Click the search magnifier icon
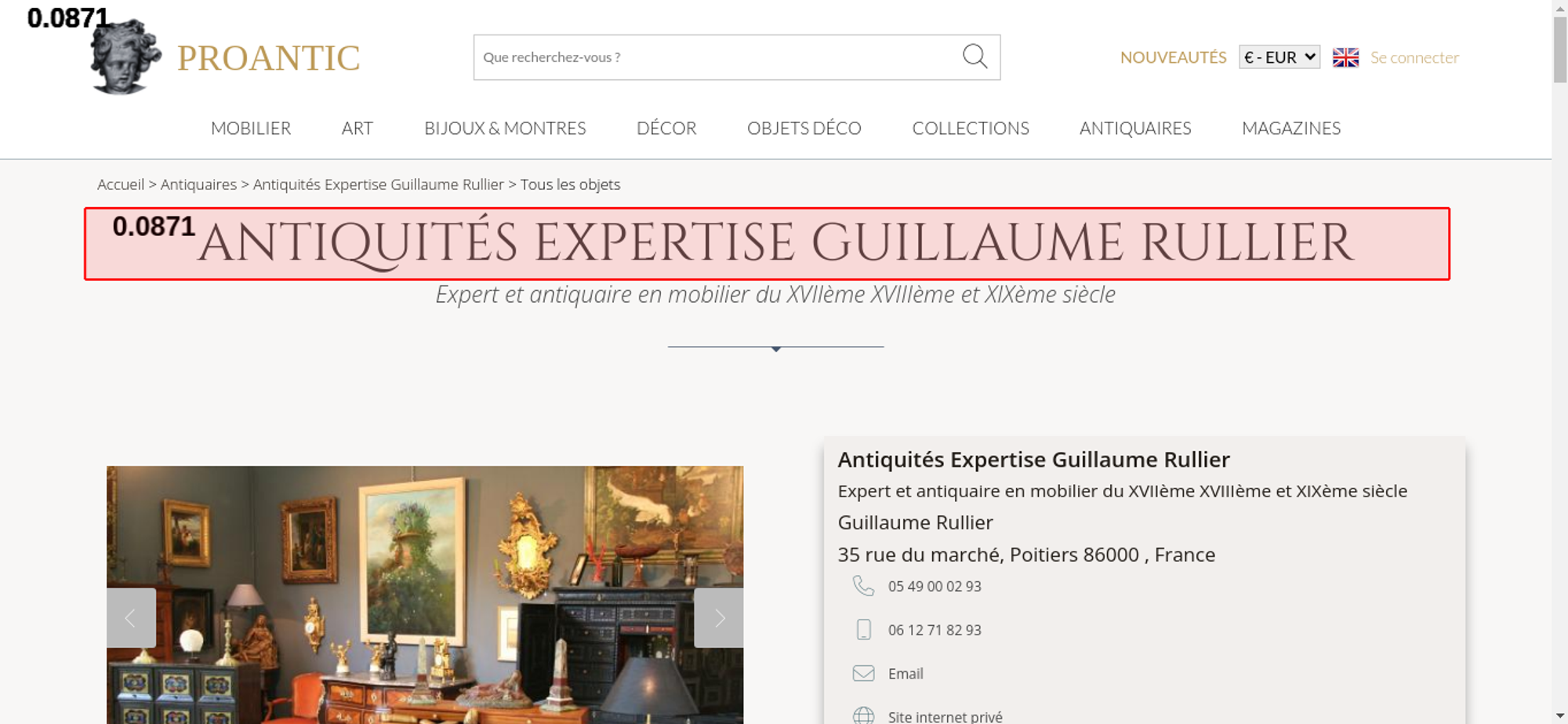Viewport: 1568px width, 724px height. 975,56
